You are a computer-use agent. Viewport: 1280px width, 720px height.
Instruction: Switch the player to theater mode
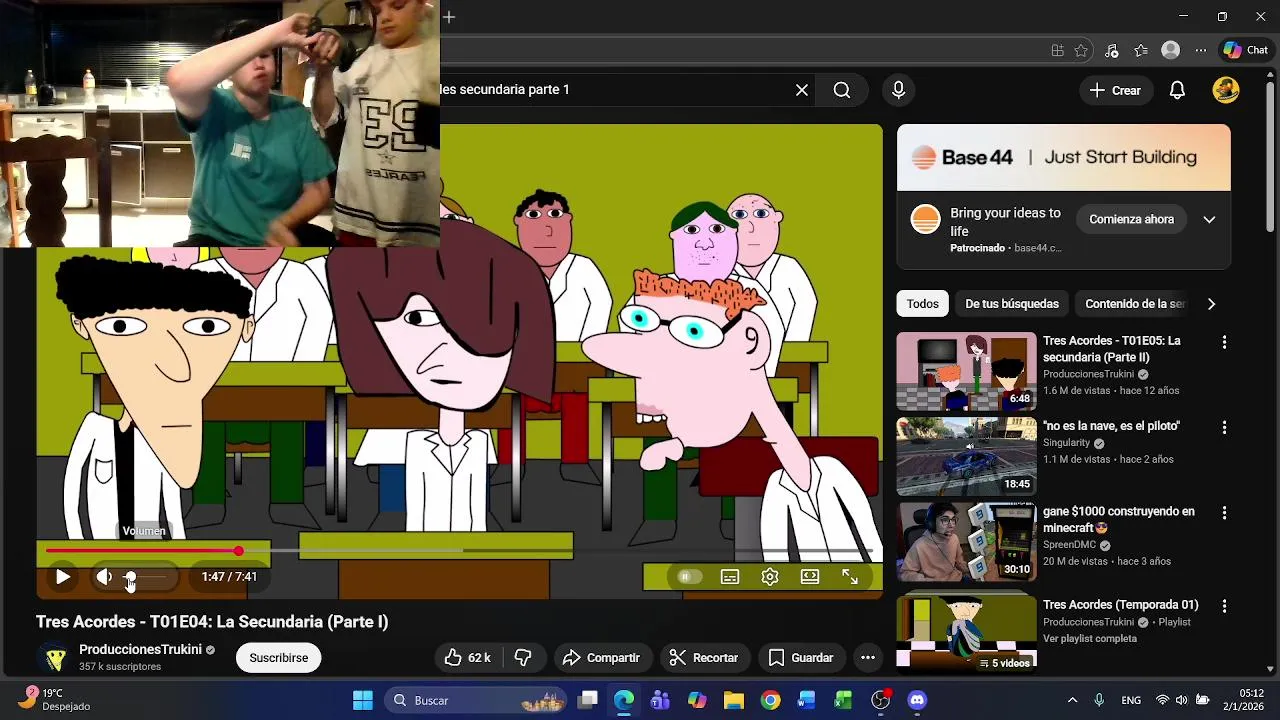pos(810,577)
